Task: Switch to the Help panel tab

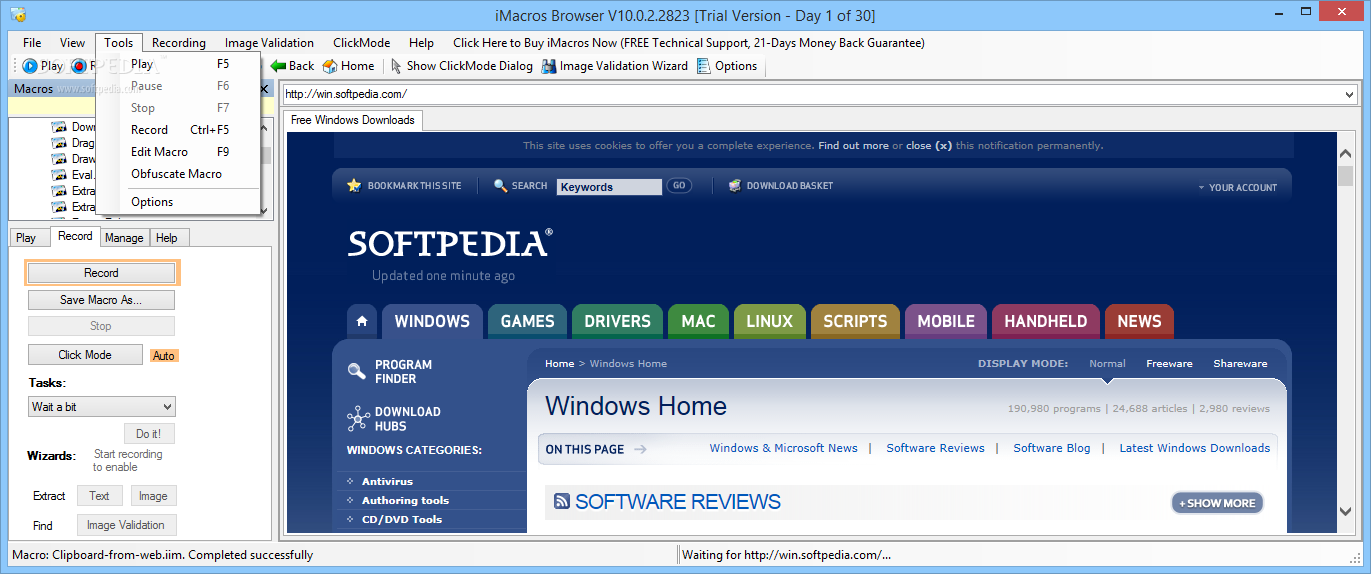Action: click(167, 238)
